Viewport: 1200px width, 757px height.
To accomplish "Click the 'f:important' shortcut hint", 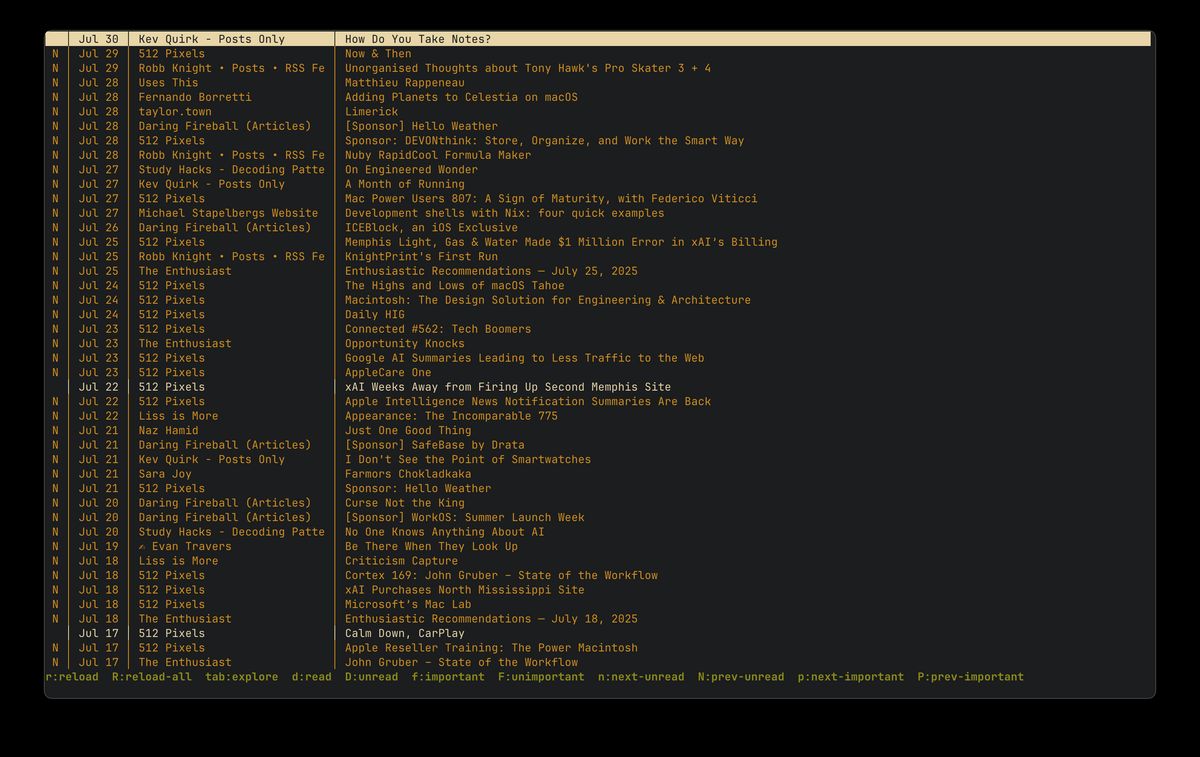I will [448, 677].
